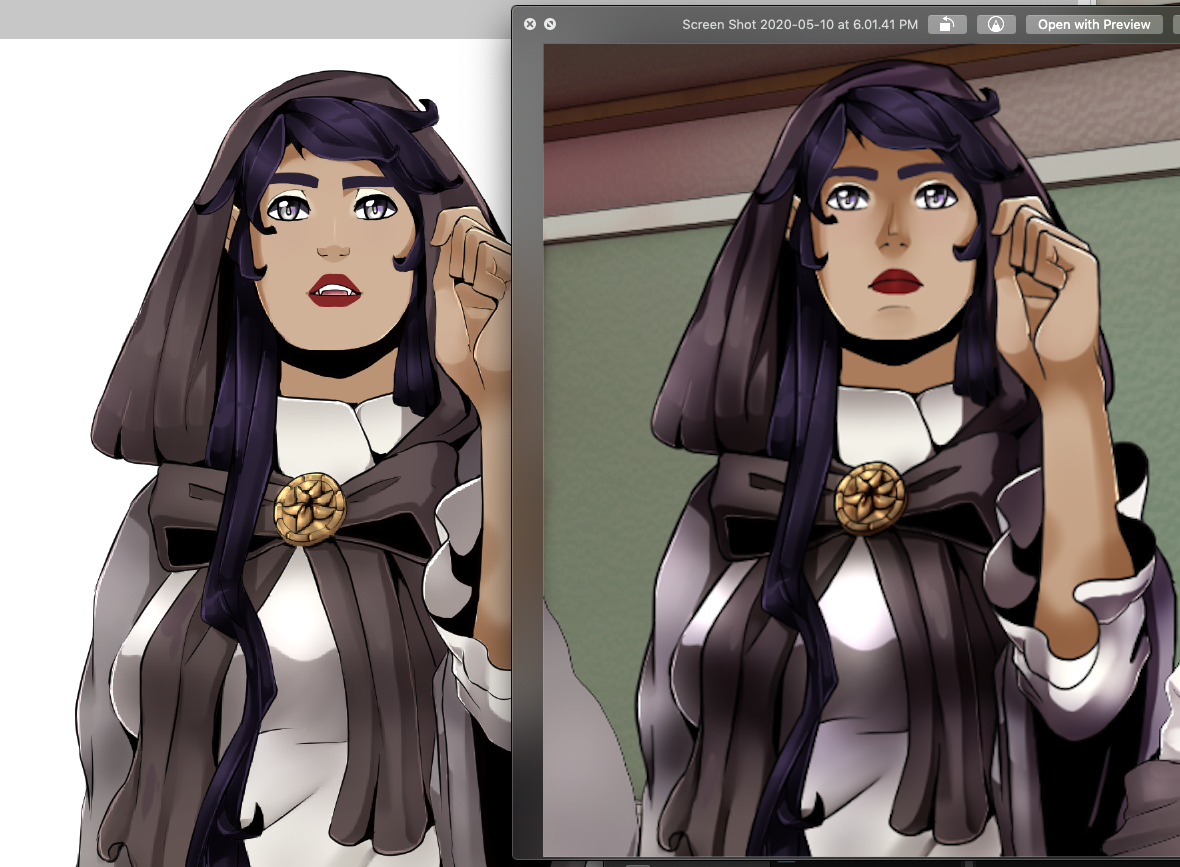
Task: Open Markup tools for the screenshot
Action: pos(996,24)
